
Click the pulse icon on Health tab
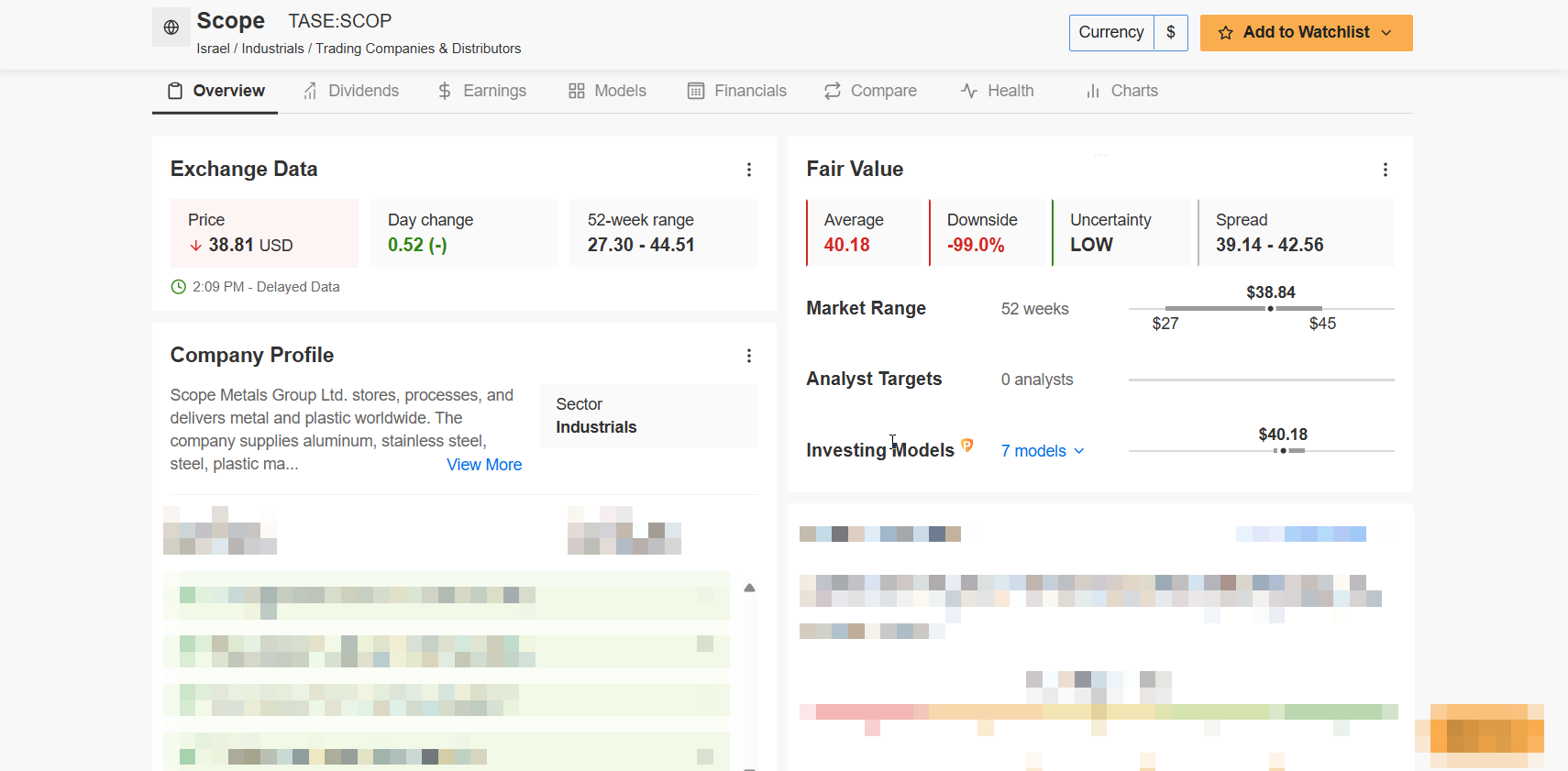click(969, 91)
